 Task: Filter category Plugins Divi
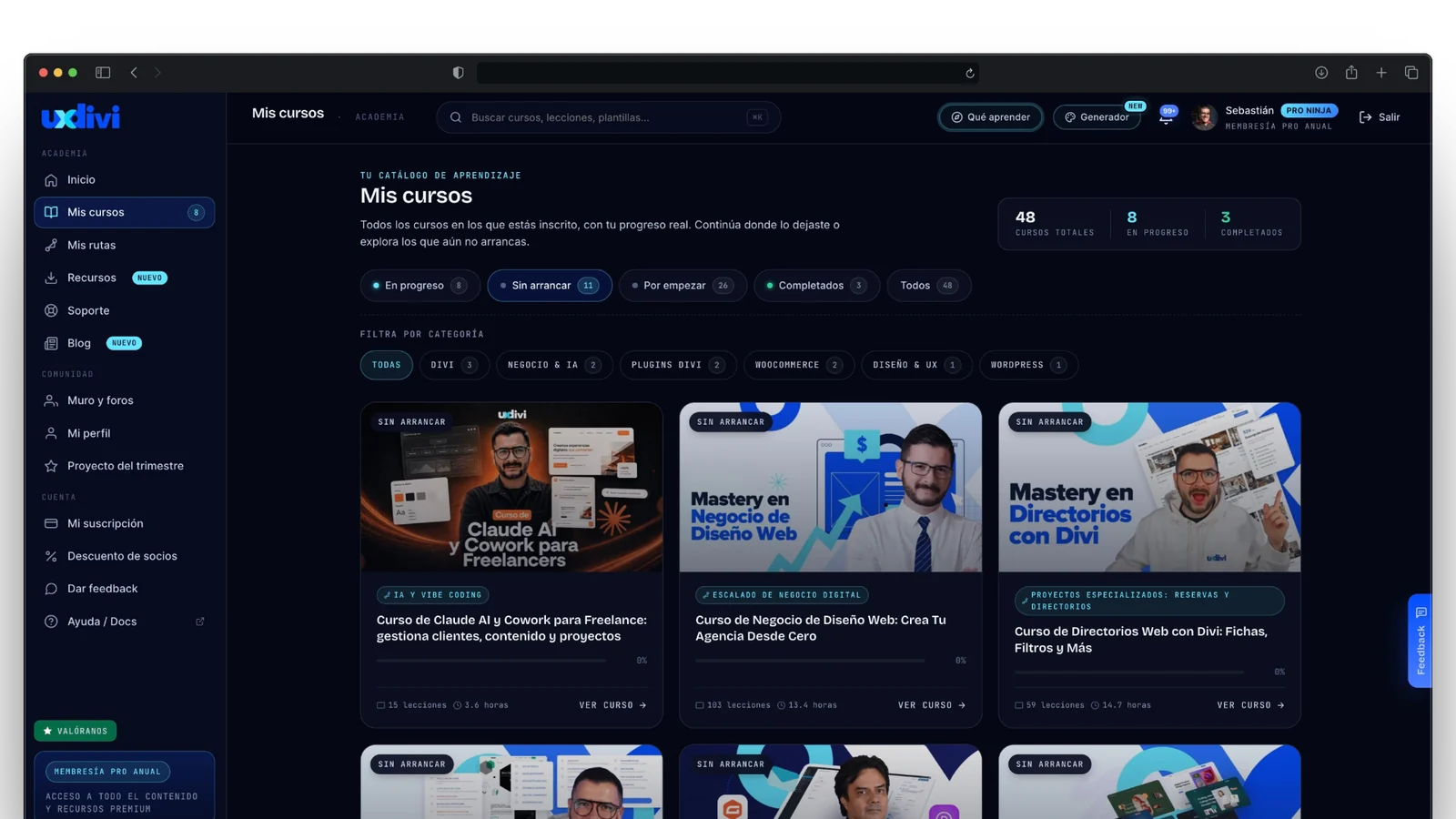(678, 365)
